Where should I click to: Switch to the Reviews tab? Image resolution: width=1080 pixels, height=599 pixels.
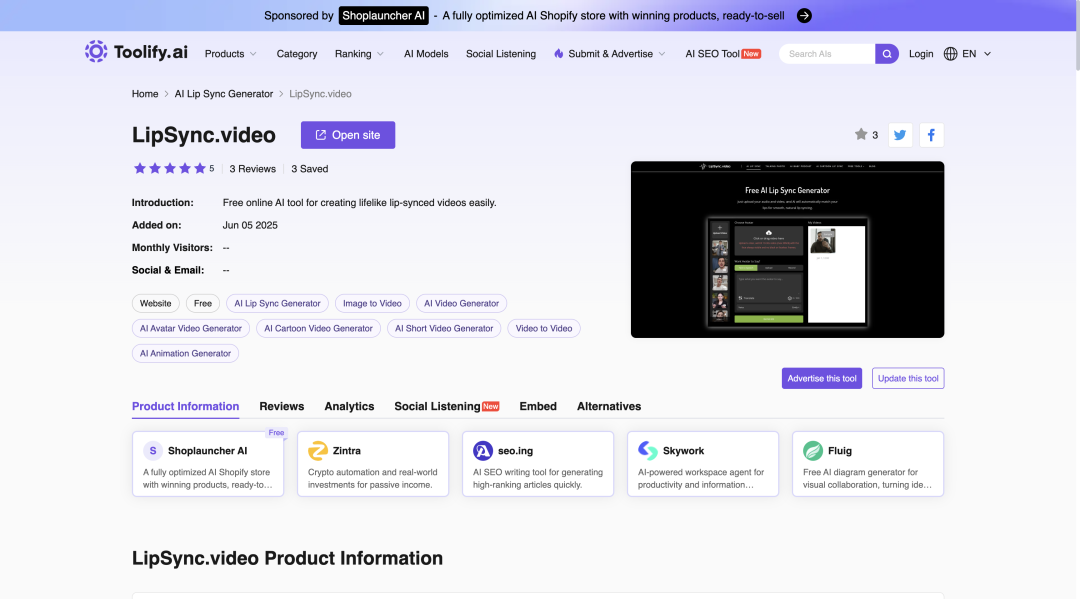click(282, 406)
